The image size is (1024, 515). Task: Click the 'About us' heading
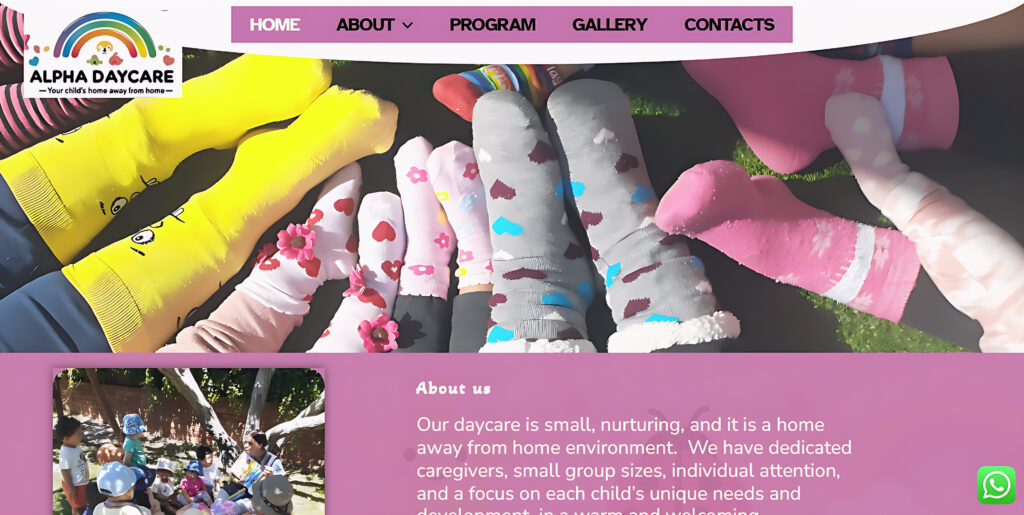pos(453,388)
